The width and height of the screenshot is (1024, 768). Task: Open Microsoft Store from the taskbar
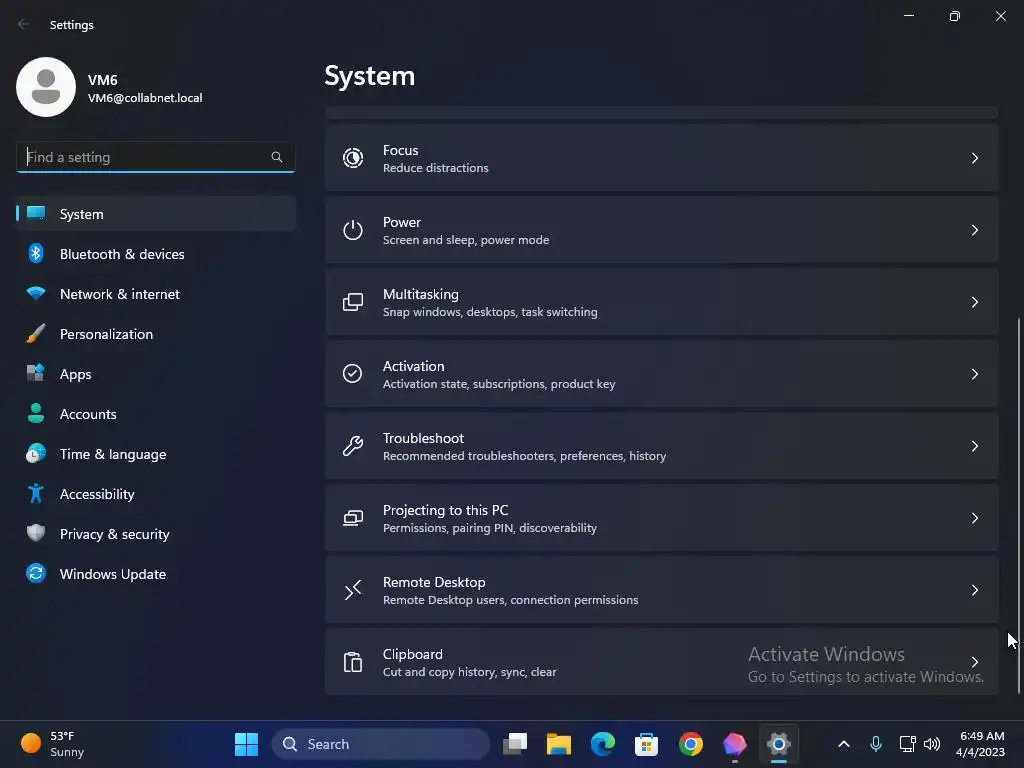(646, 744)
